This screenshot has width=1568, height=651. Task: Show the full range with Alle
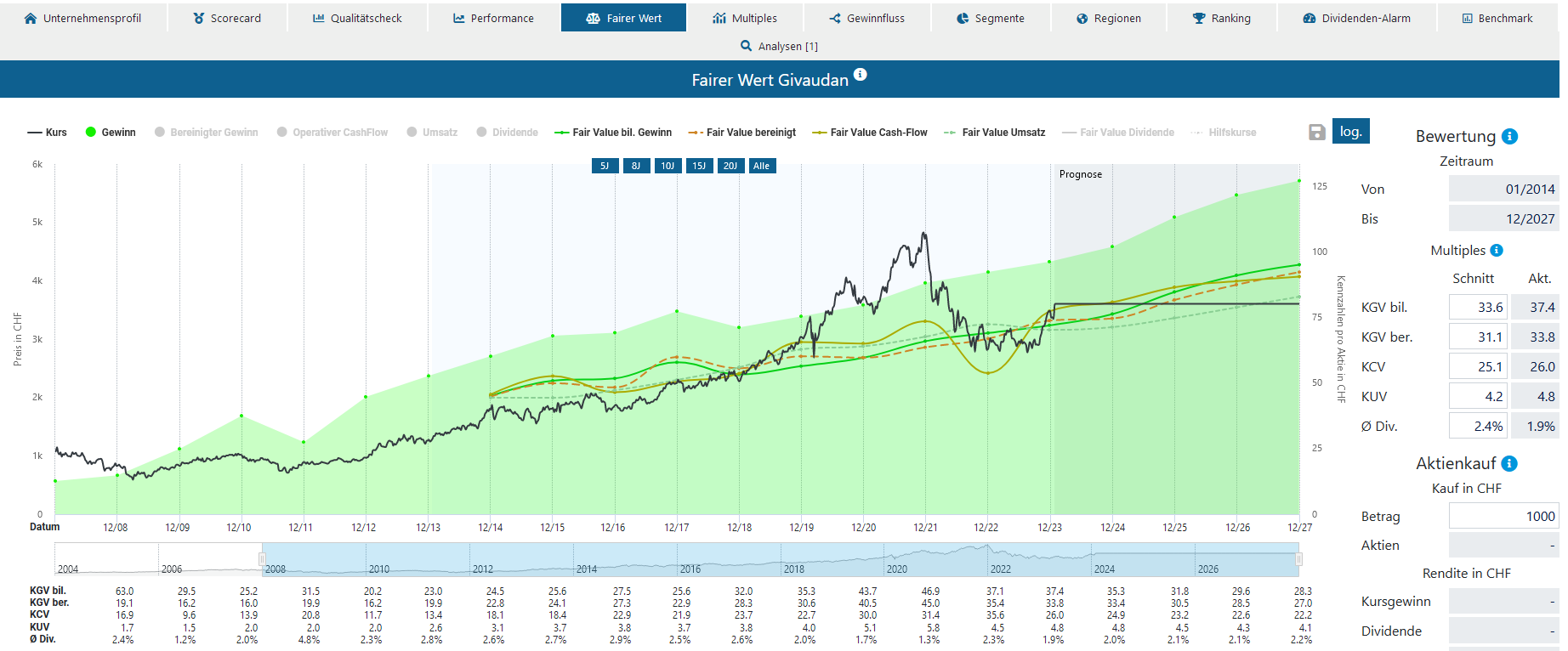762,166
